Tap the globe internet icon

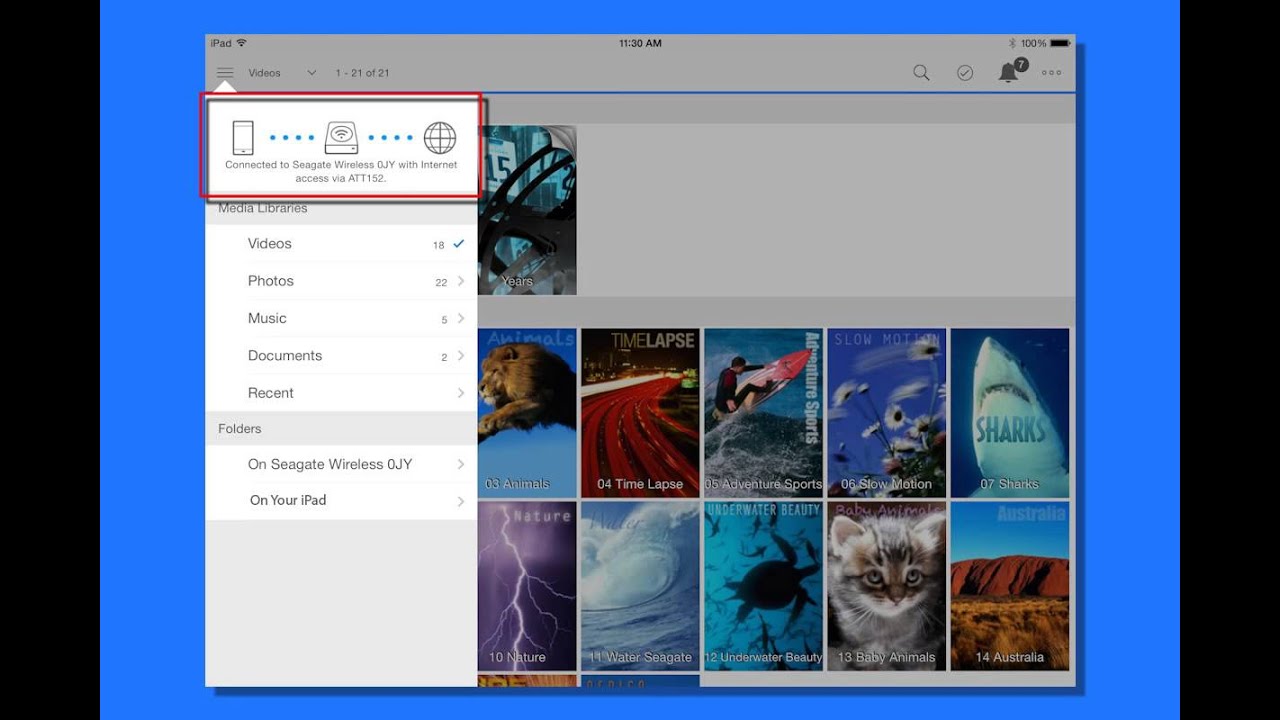[x=440, y=138]
